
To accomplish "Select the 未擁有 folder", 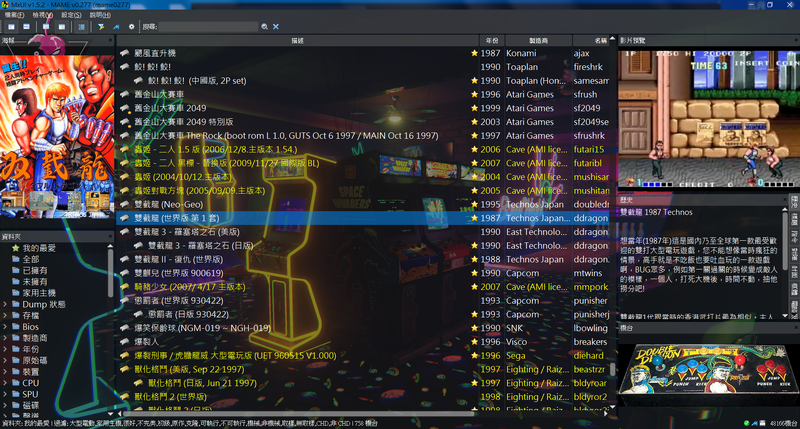I will [x=35, y=282].
